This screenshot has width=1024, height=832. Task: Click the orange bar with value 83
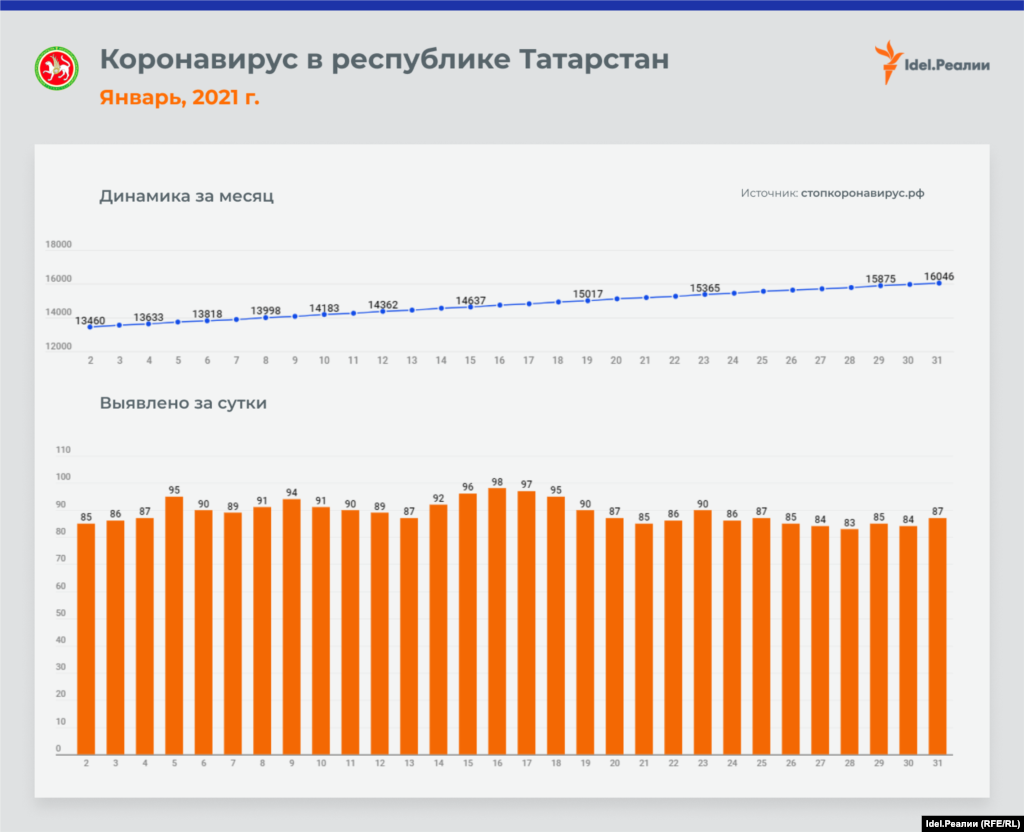click(x=850, y=640)
